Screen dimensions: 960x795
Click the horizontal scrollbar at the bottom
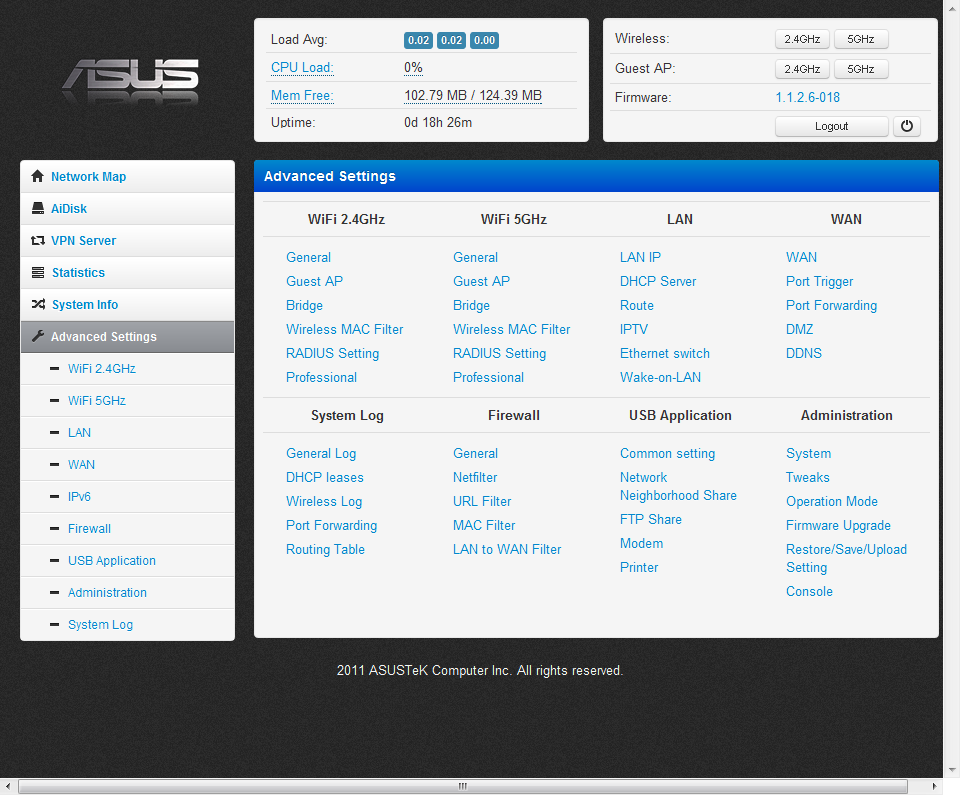point(462,786)
